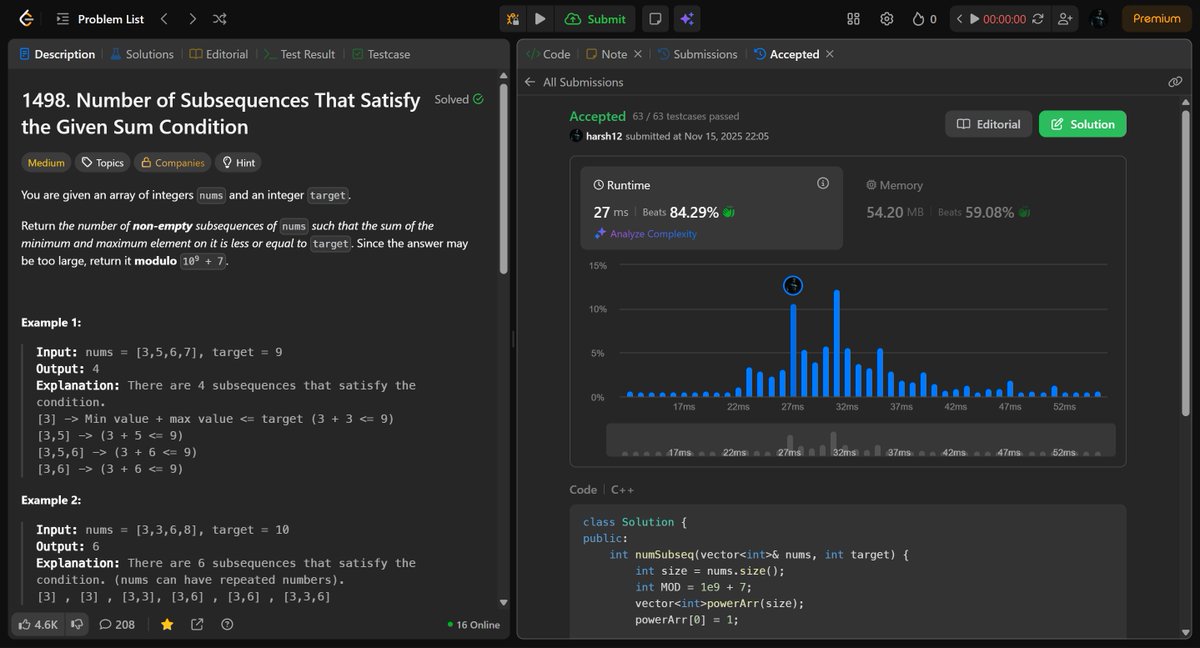1200x648 pixels.
Task: Switch to the Note tab
Action: click(606, 54)
